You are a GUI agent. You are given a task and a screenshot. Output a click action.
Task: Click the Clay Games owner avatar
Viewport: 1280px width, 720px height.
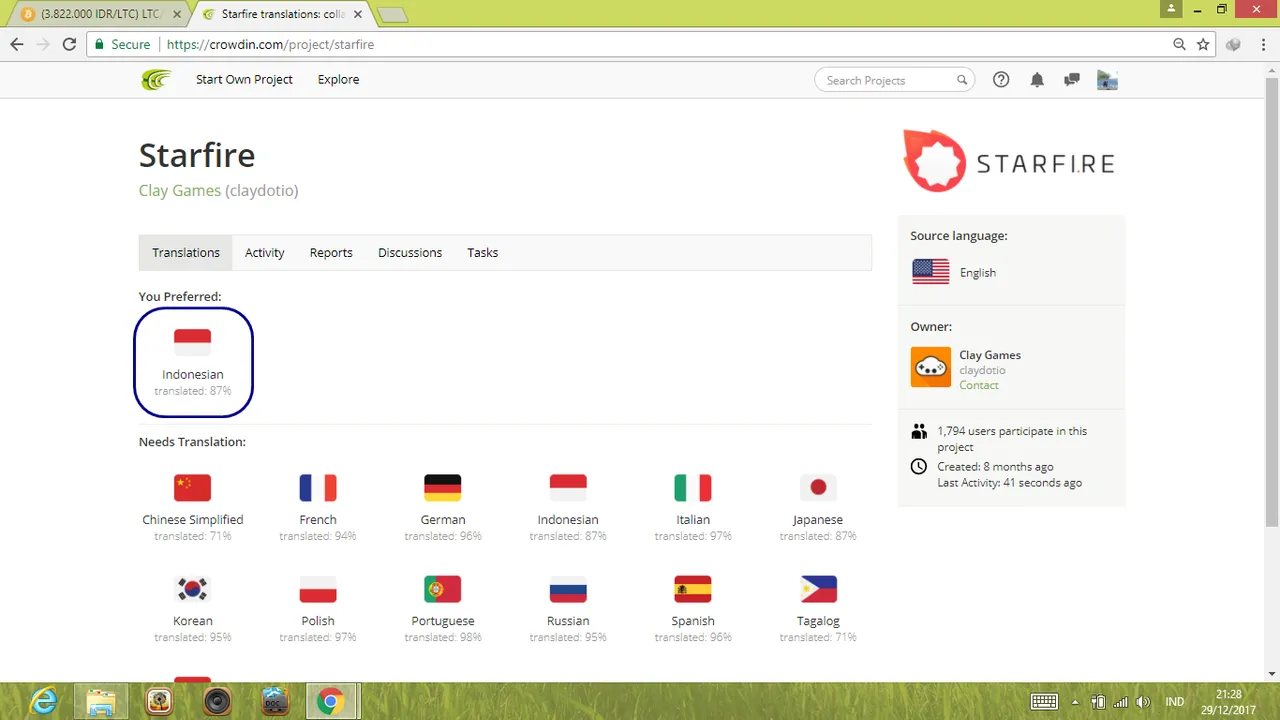click(931, 367)
